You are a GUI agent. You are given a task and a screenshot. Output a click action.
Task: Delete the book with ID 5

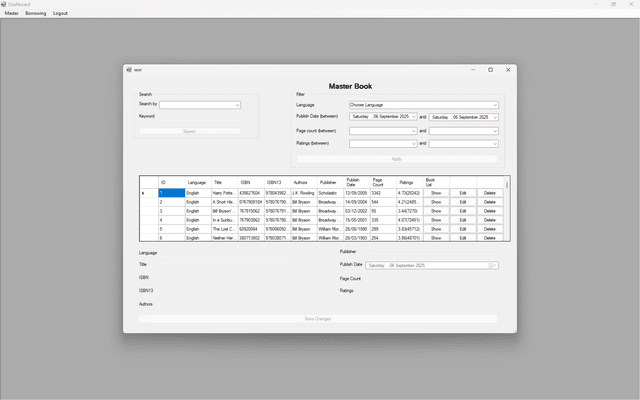coord(490,229)
